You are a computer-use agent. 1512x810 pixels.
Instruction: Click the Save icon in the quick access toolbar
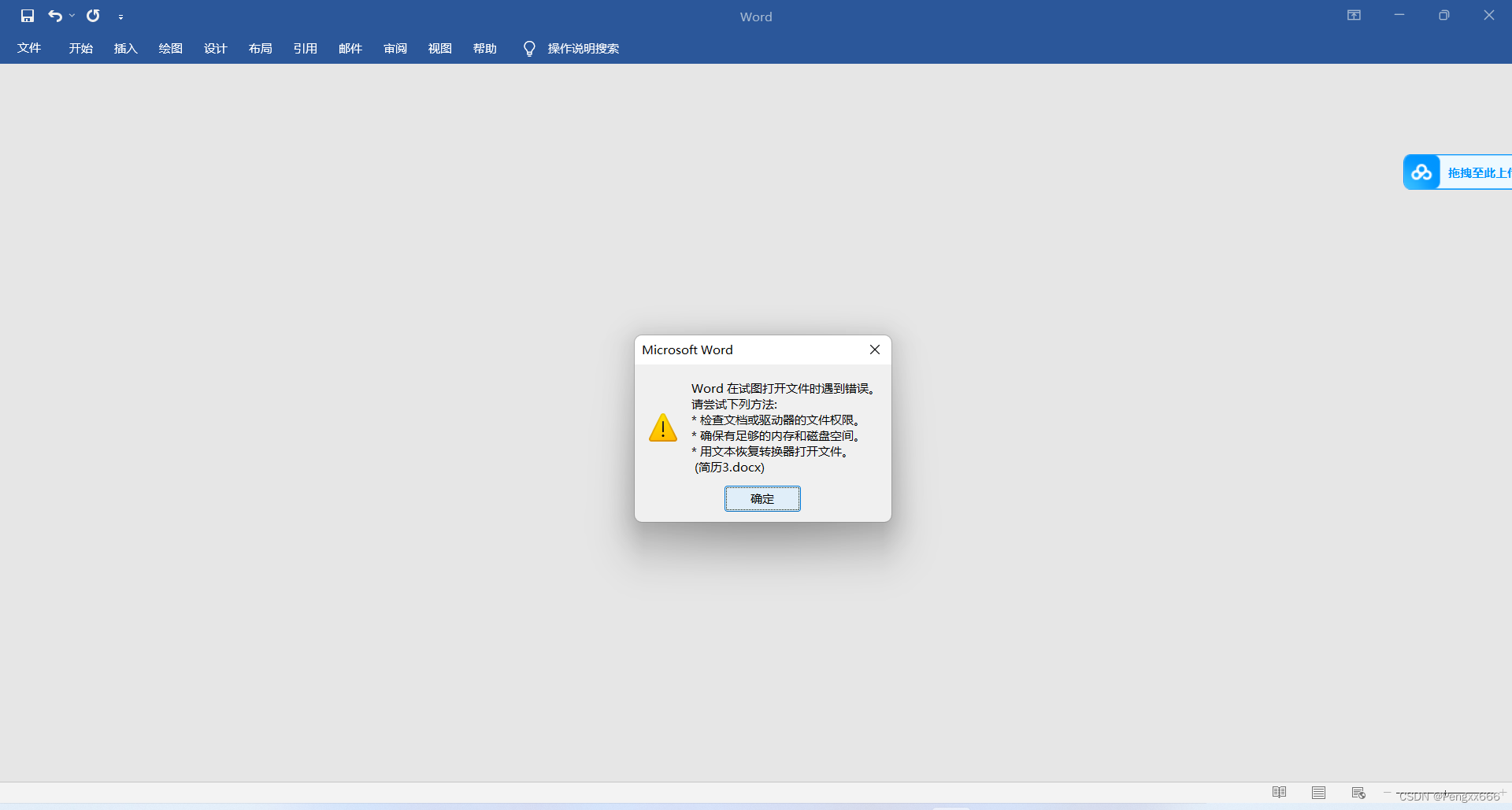[28, 16]
